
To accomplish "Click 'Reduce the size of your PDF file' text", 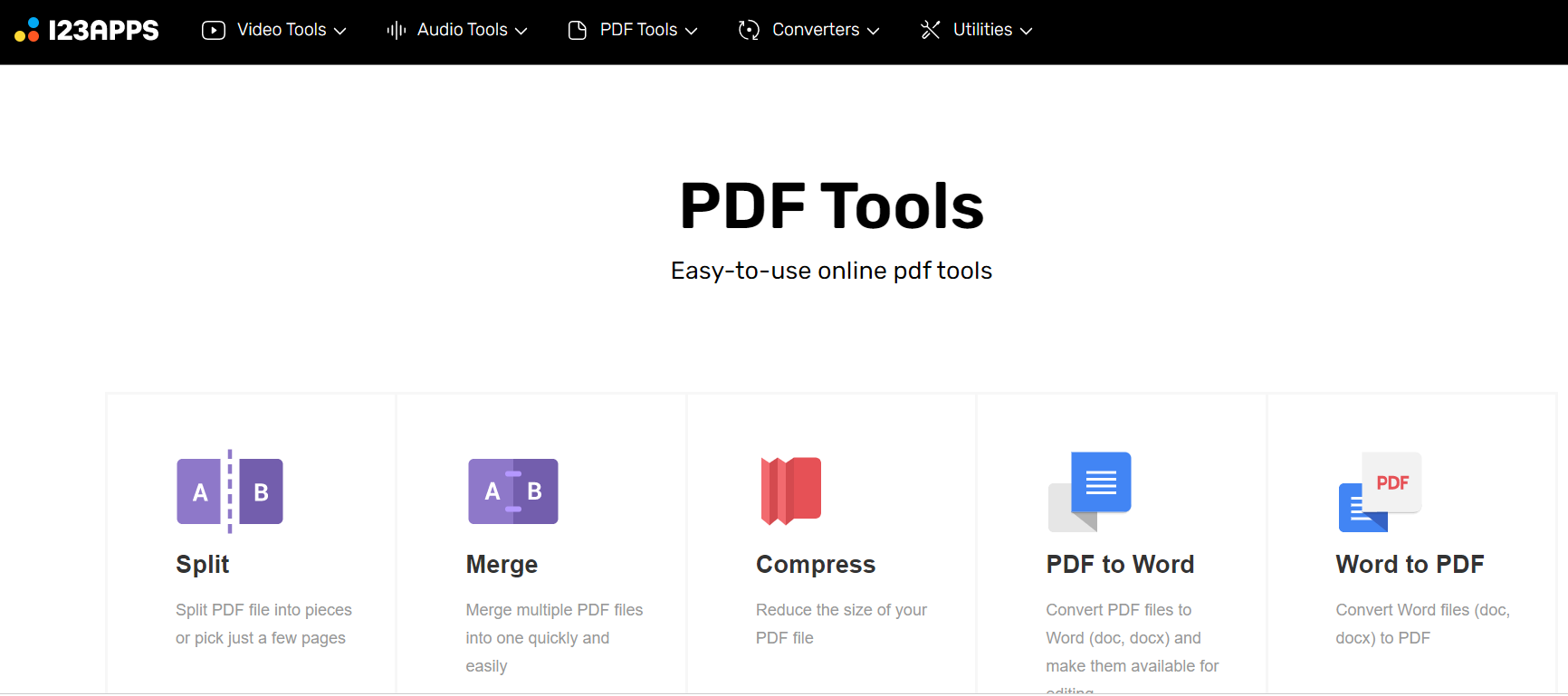I will click(842, 624).
